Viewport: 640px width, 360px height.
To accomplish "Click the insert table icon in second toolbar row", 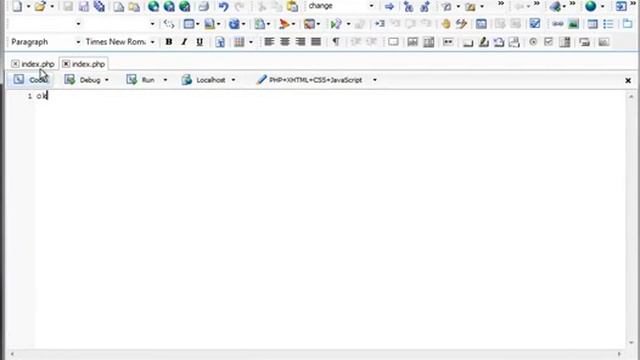I will click(189, 24).
